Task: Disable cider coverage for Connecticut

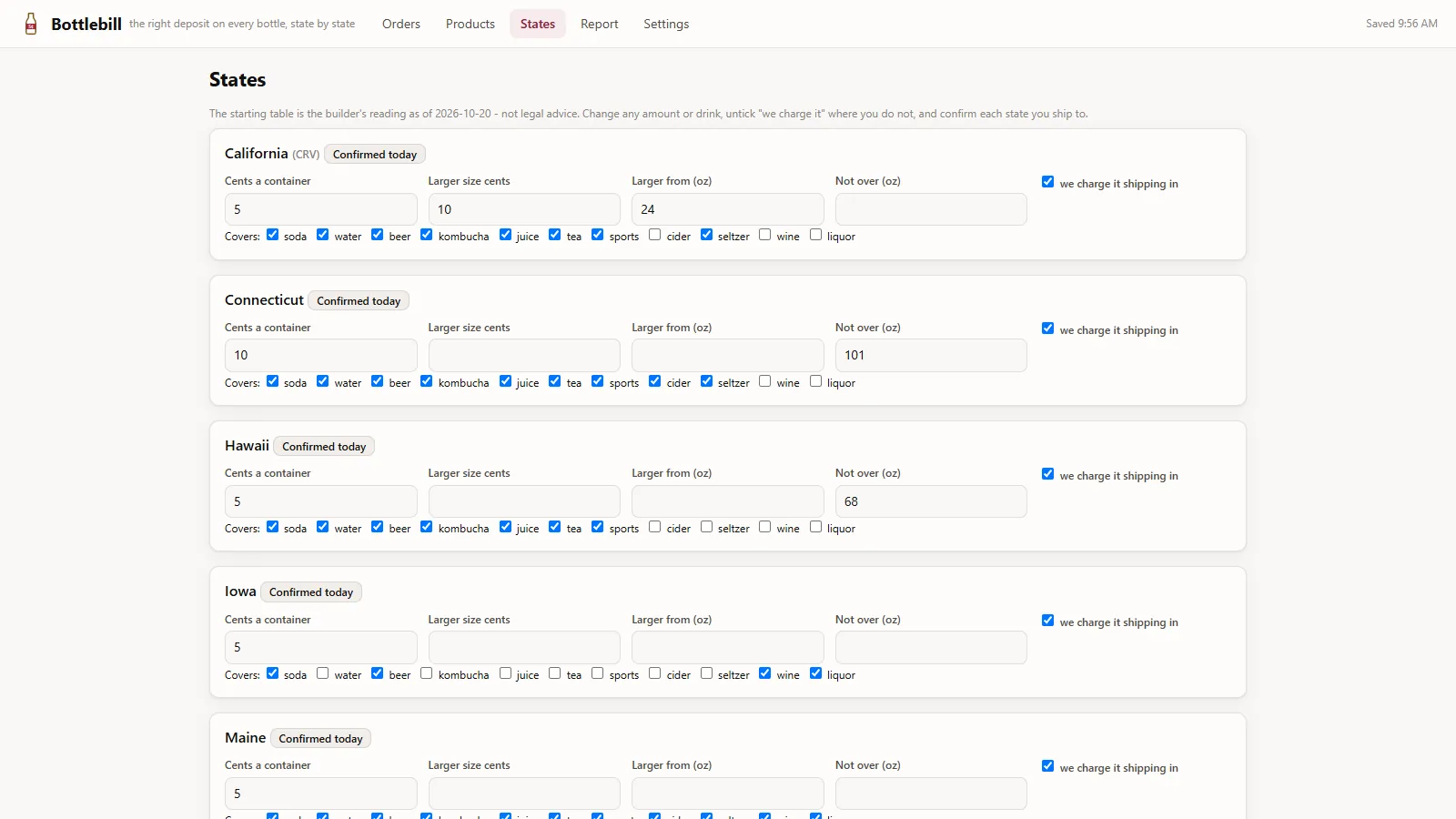Action: pos(655,381)
